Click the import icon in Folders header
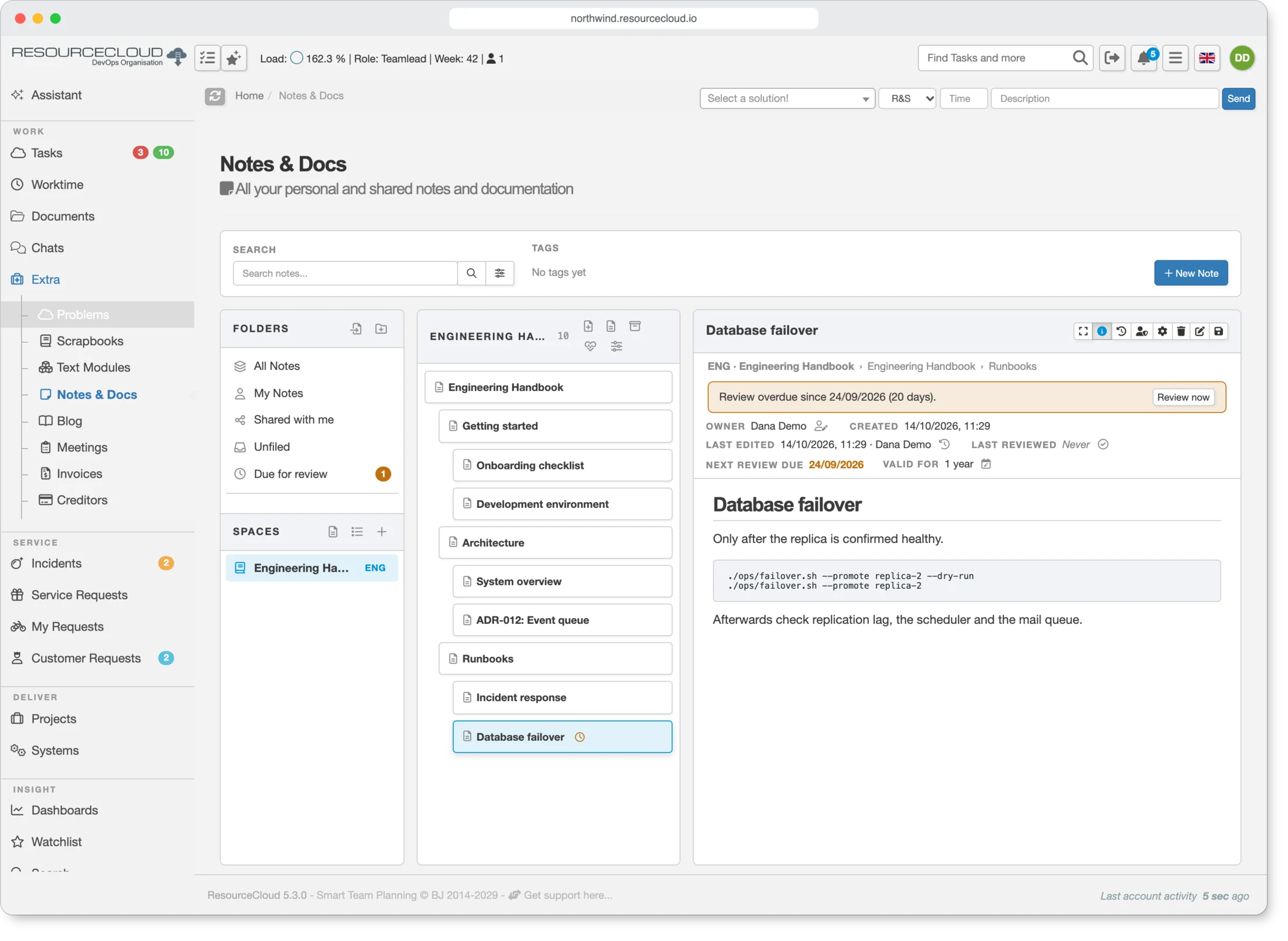Screen dimensions: 1288x941 (356, 329)
